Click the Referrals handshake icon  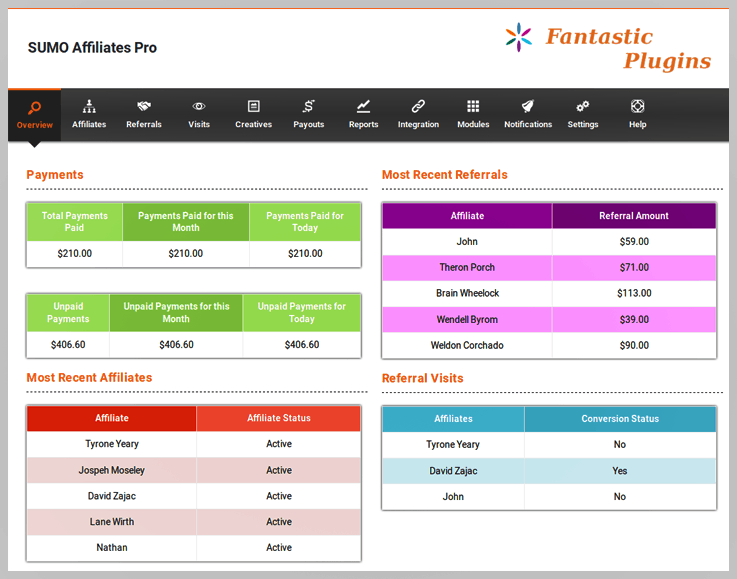click(144, 106)
